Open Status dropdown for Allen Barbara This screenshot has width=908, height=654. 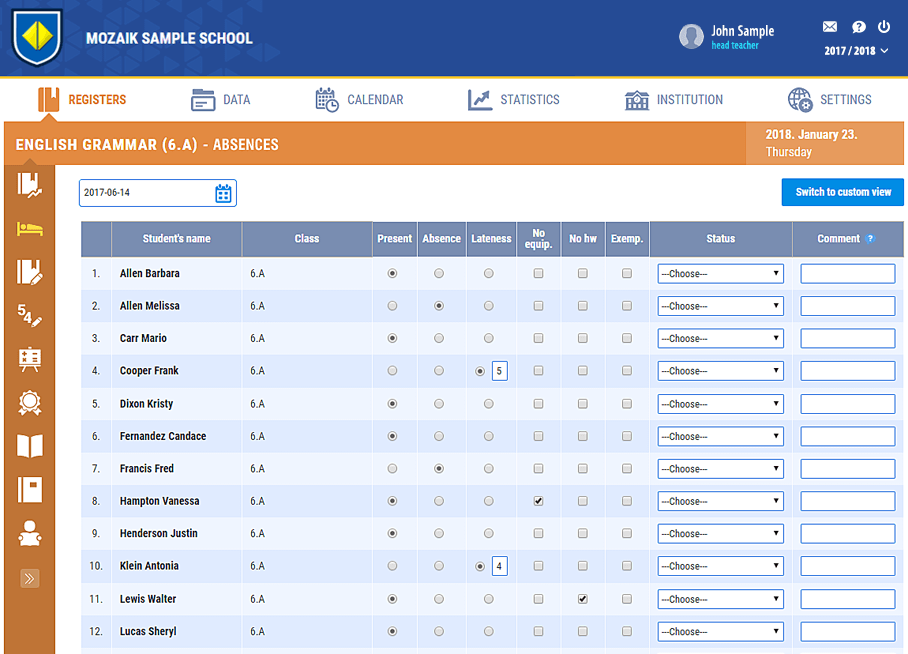tap(720, 274)
